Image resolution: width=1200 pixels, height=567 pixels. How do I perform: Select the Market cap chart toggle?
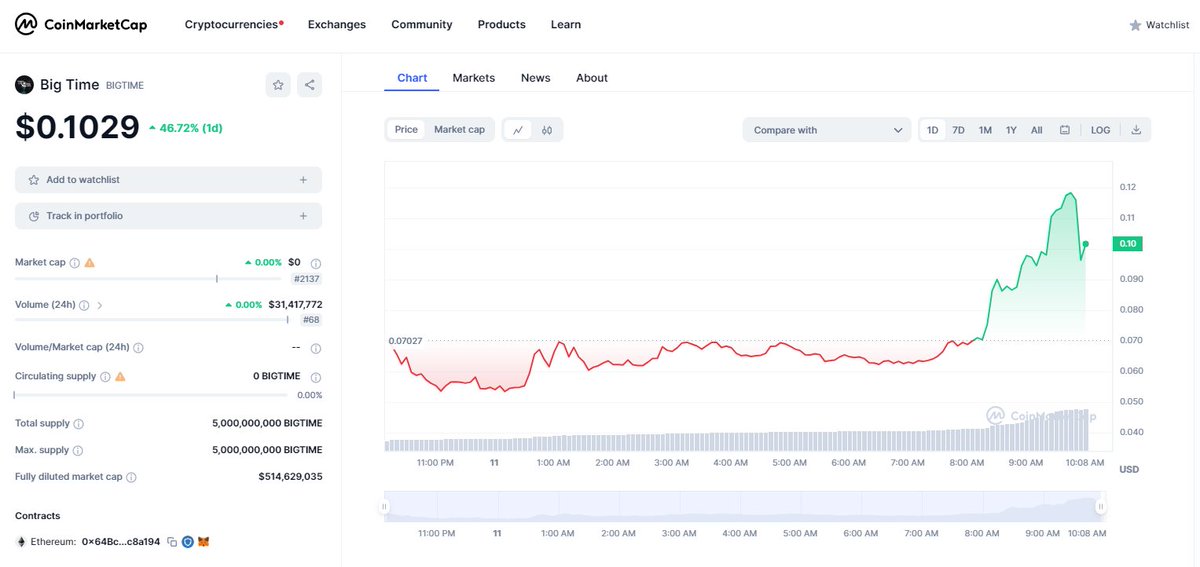(x=459, y=130)
